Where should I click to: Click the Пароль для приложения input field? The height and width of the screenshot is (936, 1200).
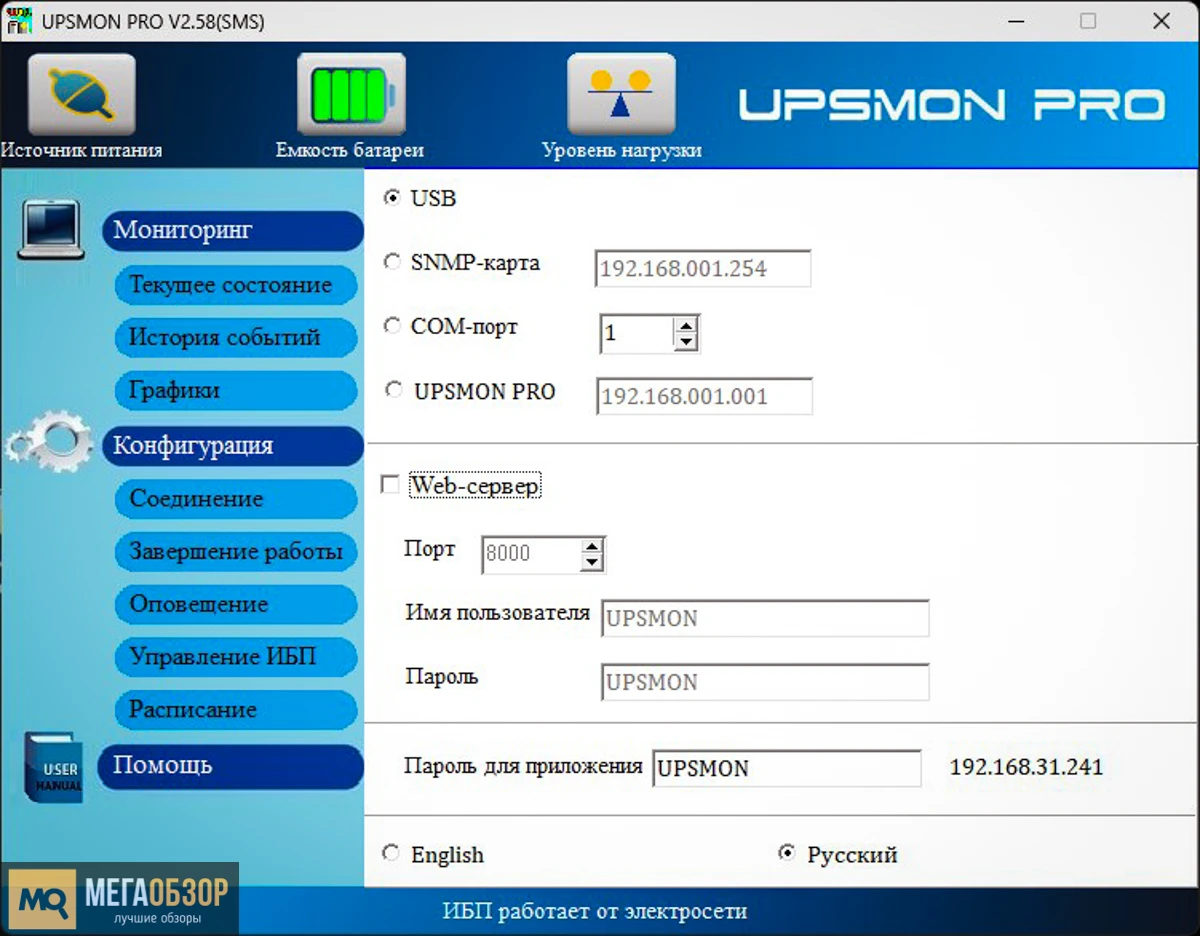[x=786, y=768]
